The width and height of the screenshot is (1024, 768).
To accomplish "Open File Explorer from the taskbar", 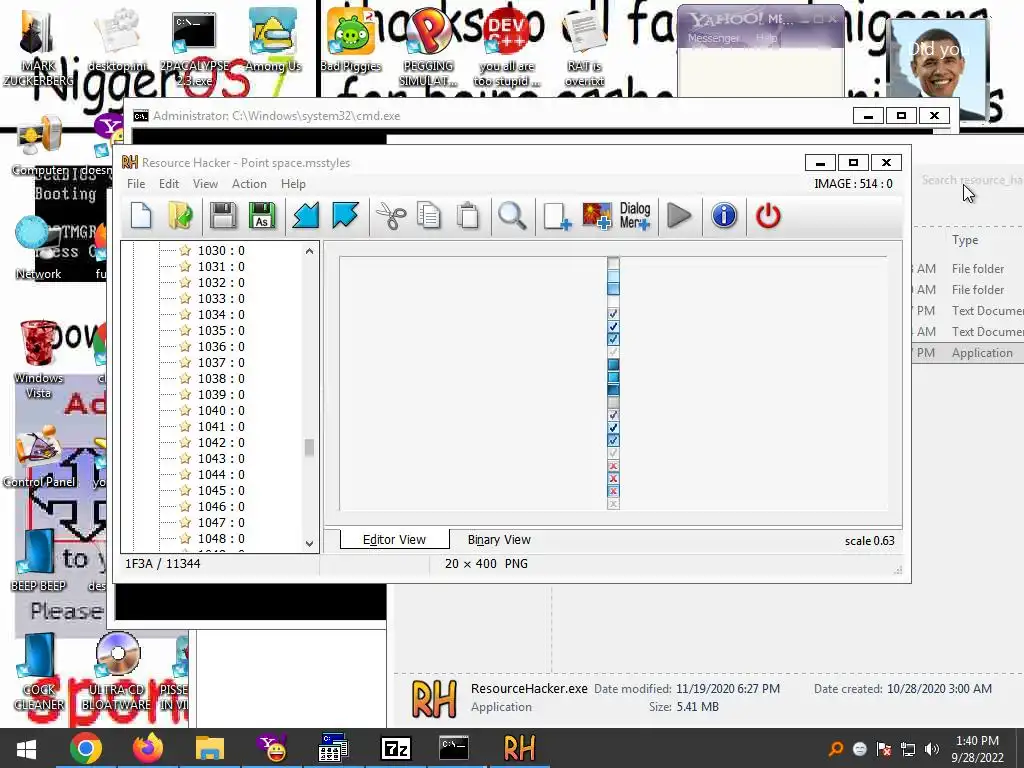I will [x=210, y=748].
